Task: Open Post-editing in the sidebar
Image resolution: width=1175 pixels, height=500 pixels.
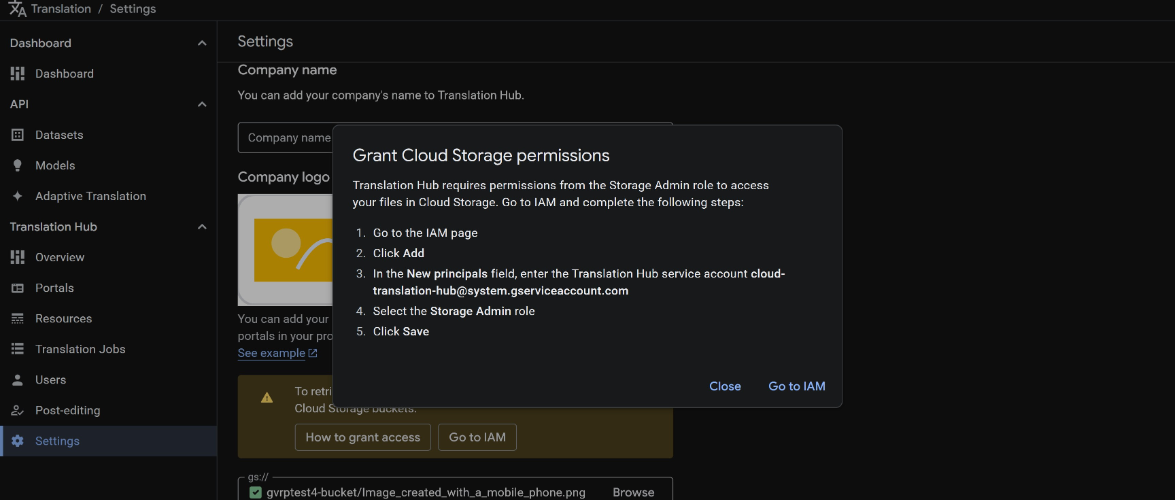Action: tap(109, 411)
